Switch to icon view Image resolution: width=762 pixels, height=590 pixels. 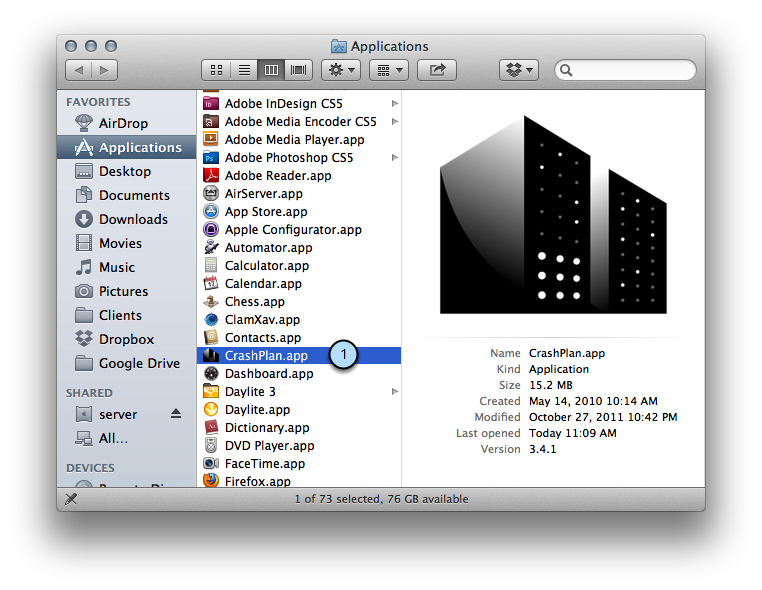coord(216,70)
